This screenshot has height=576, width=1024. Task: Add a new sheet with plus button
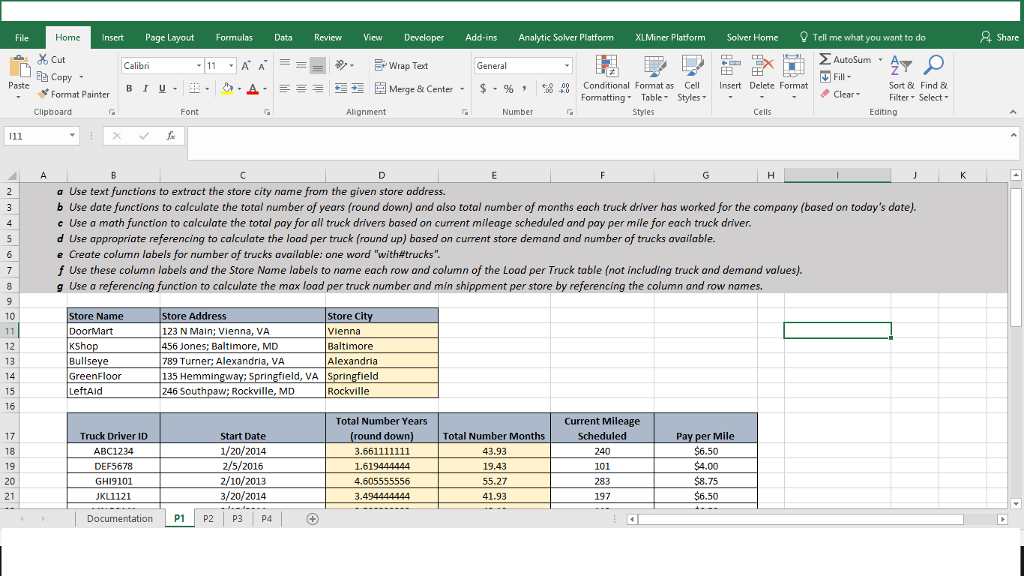312,519
